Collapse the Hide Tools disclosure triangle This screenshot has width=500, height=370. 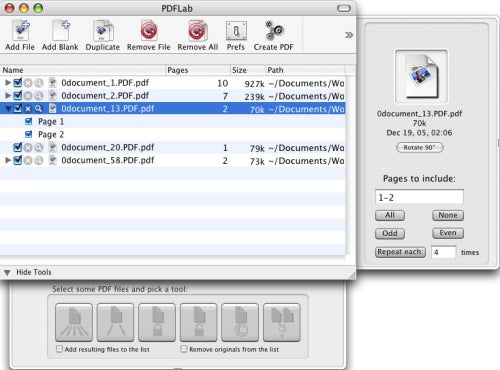7,273
